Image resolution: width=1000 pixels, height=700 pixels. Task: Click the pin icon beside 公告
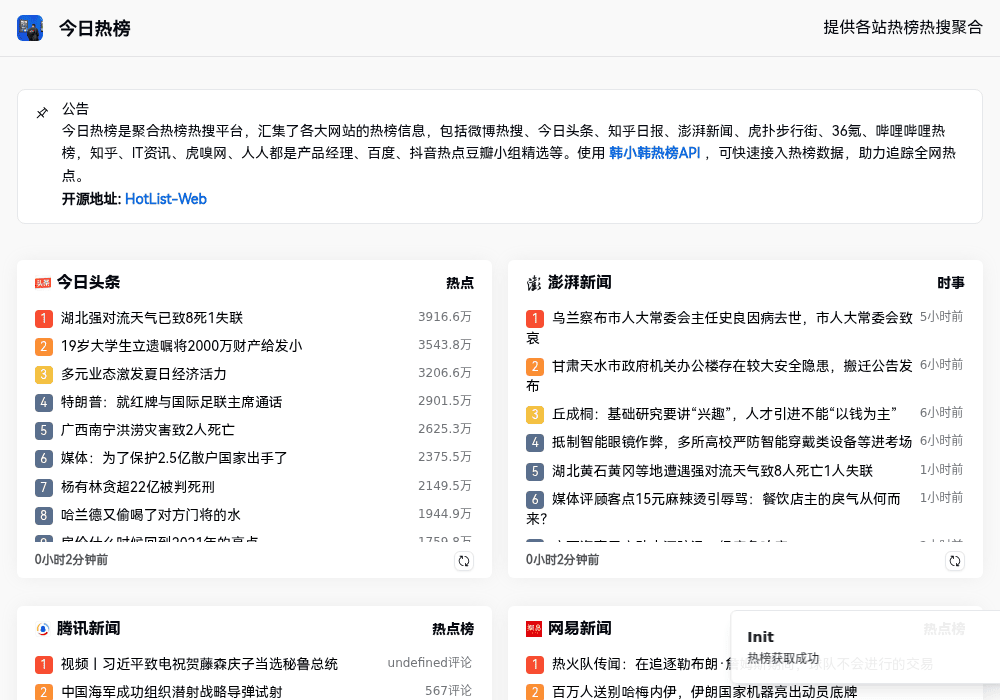42,113
